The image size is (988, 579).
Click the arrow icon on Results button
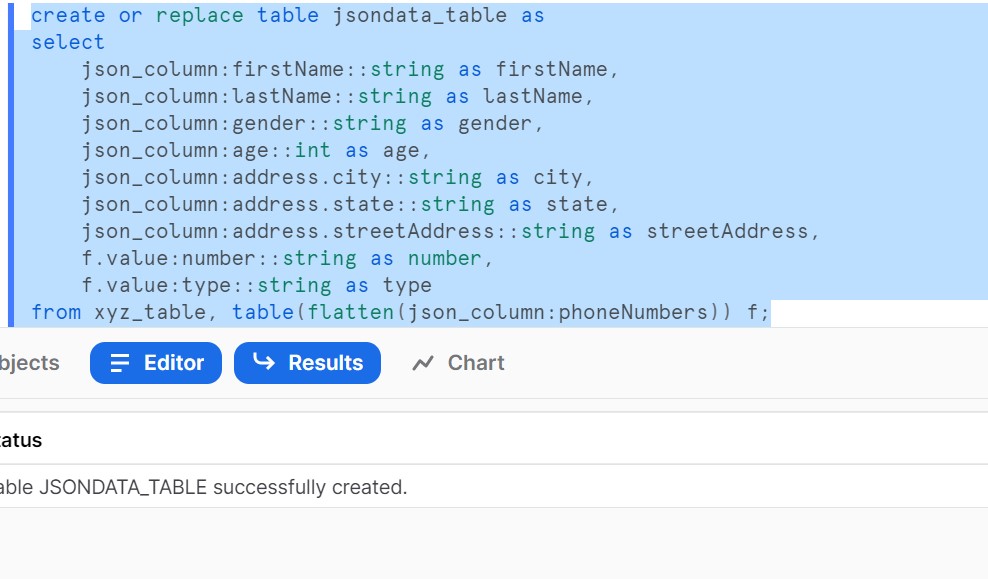[x=264, y=363]
